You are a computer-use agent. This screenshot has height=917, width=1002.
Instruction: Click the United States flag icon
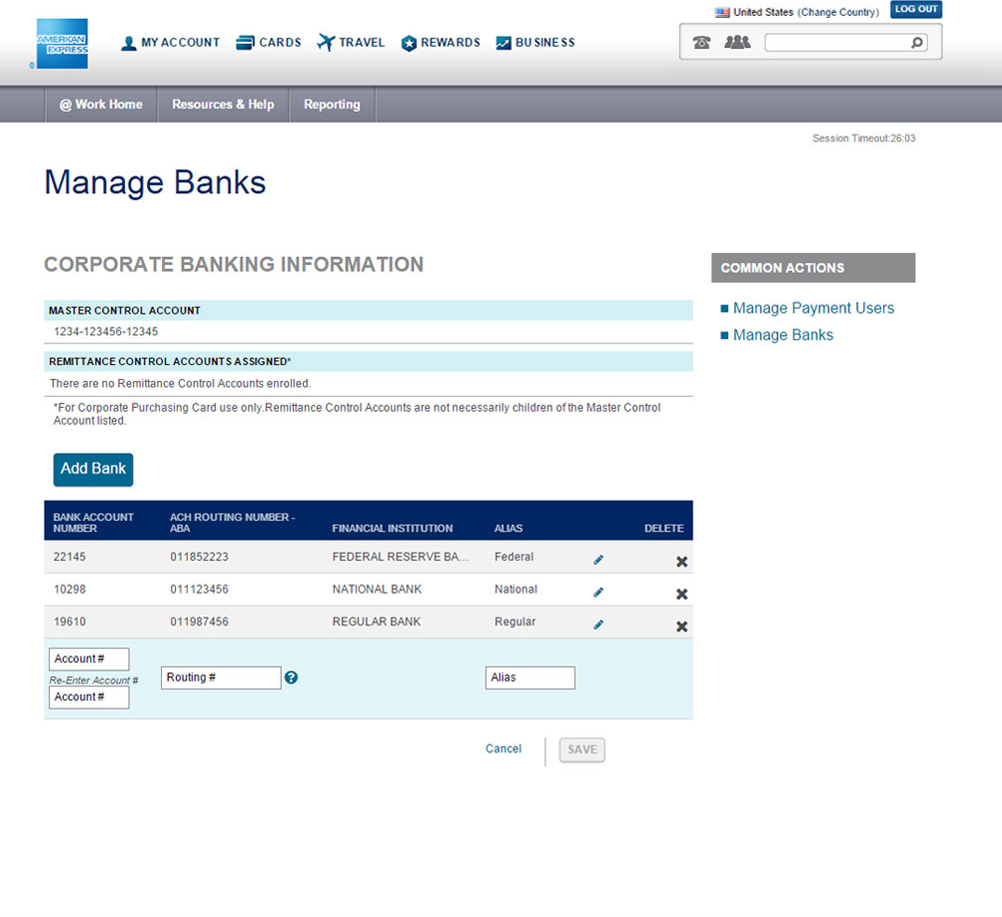722,12
